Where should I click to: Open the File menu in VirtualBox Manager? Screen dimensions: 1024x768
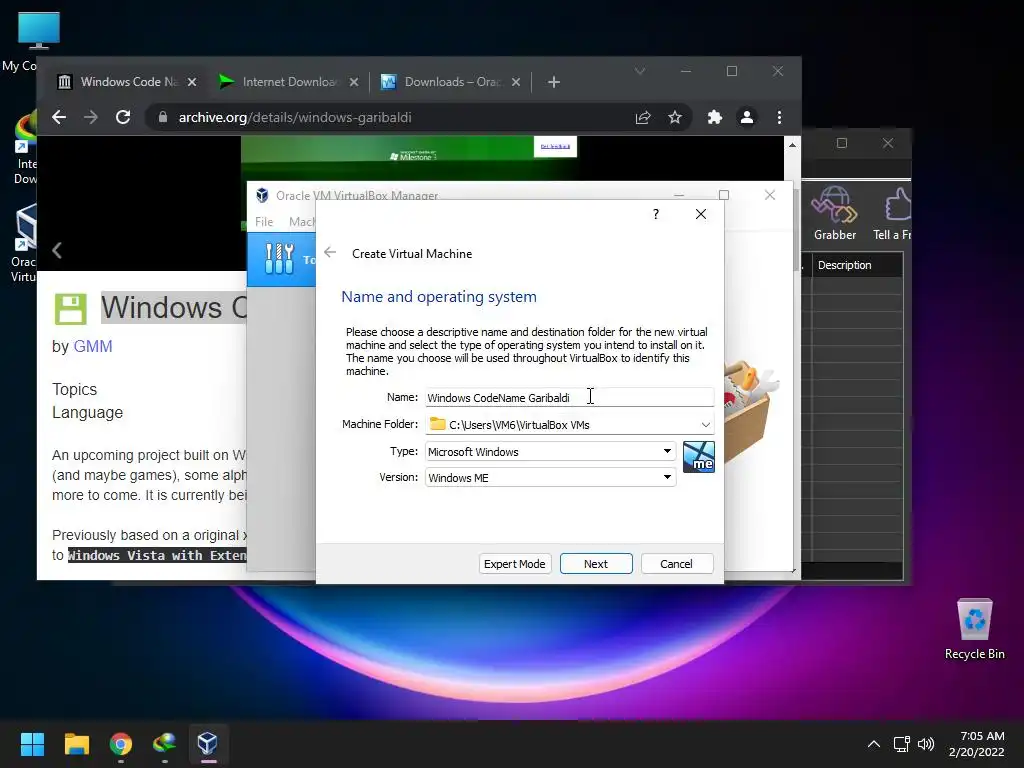pyautogui.click(x=264, y=222)
